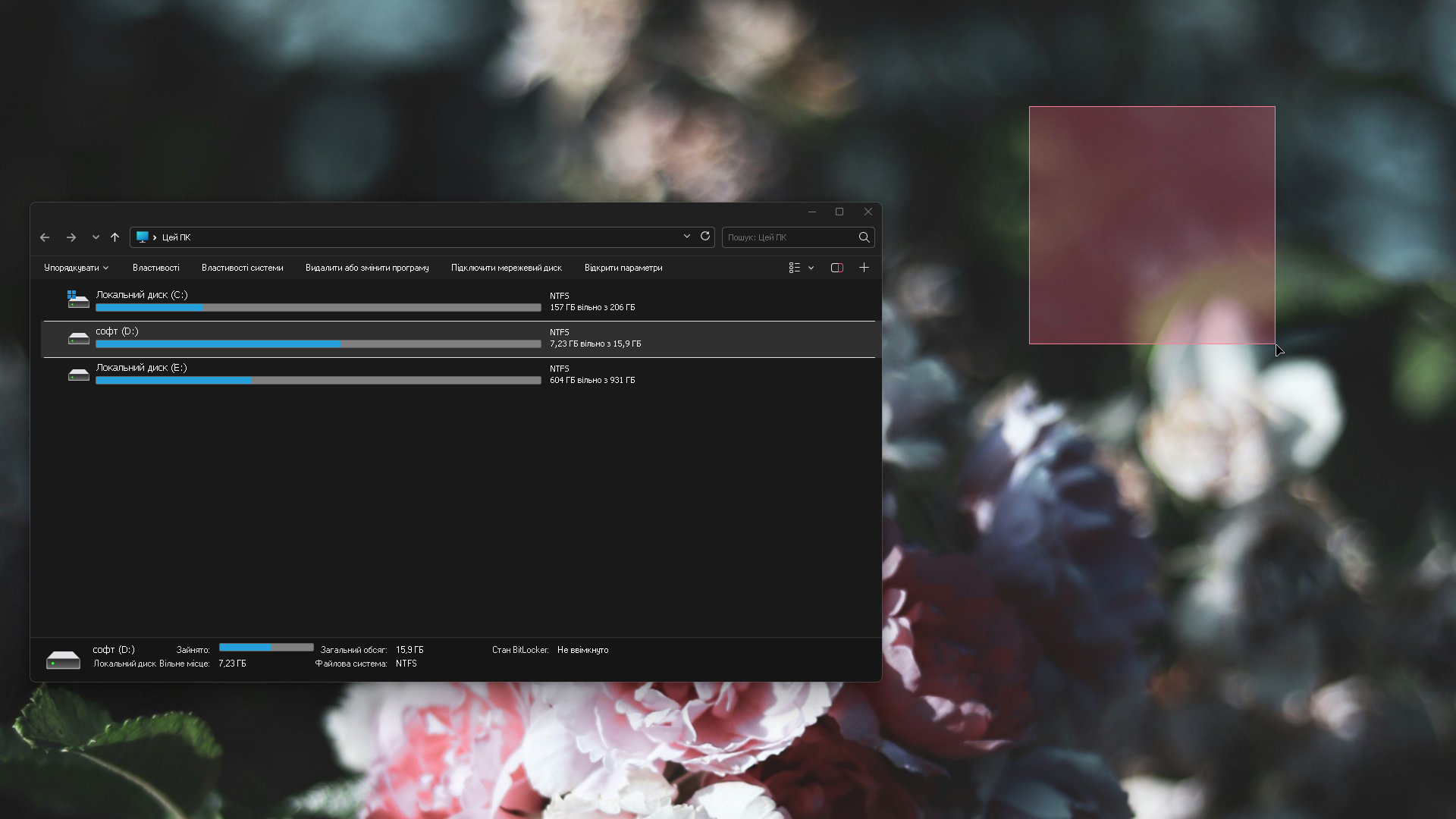Open recent locations dropdown arrow
Screen dimensions: 1456x819
[96, 237]
